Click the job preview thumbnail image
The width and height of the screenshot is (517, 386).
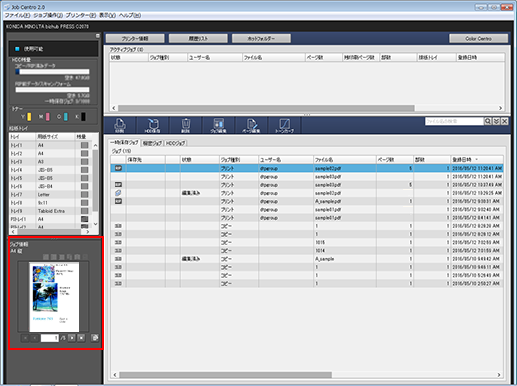(x=54, y=297)
